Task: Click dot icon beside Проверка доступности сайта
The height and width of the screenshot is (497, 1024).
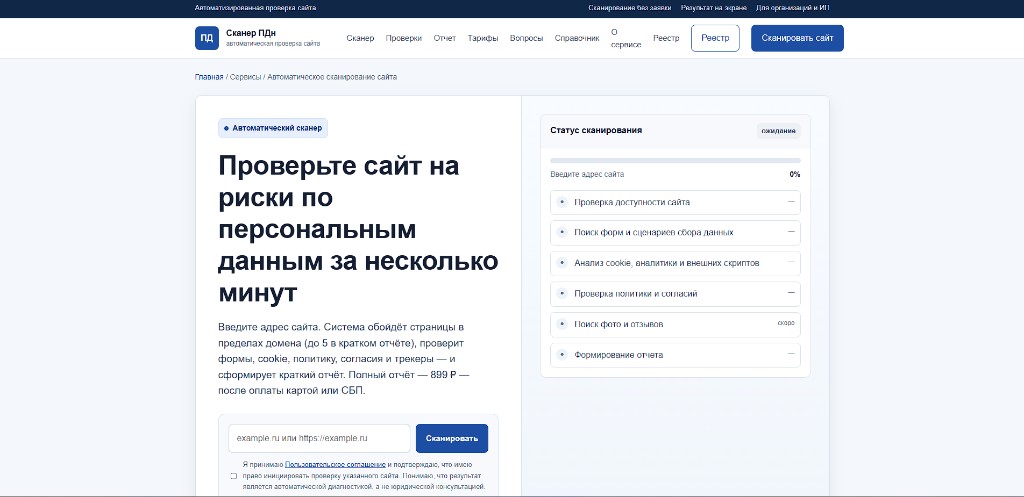Action: pos(562,202)
